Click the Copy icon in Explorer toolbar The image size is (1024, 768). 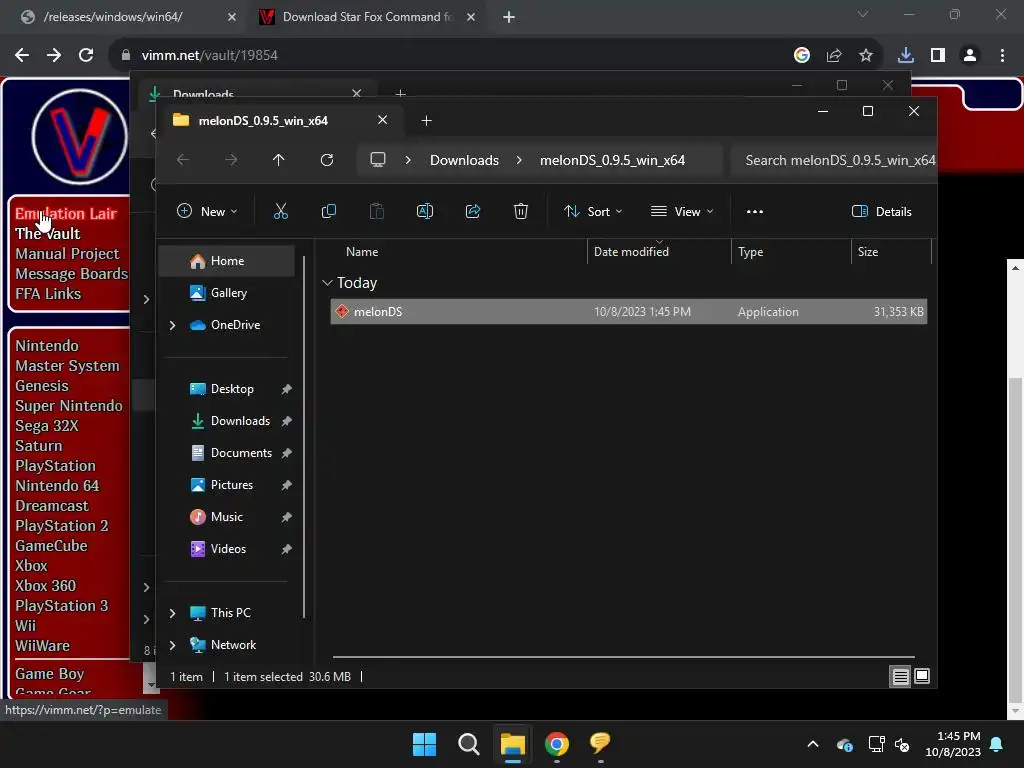pyautogui.click(x=328, y=212)
